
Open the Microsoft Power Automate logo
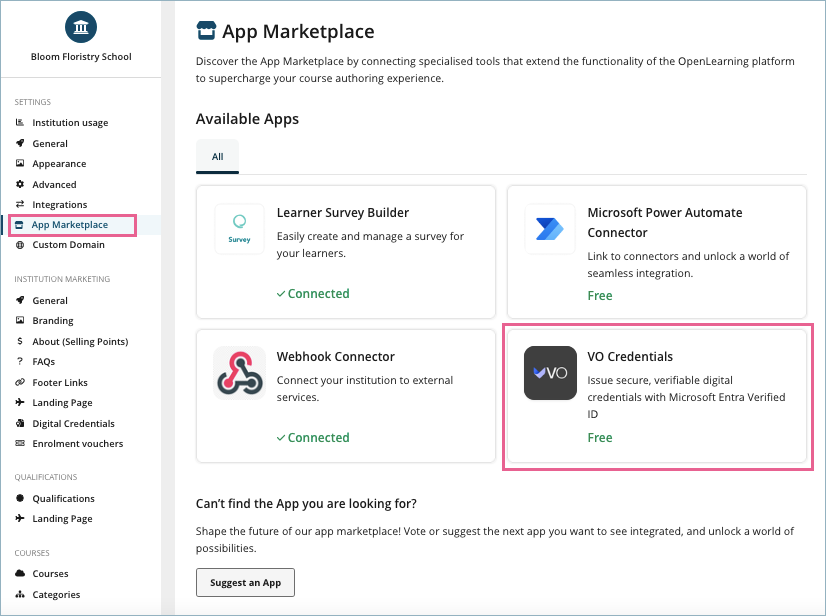550,229
